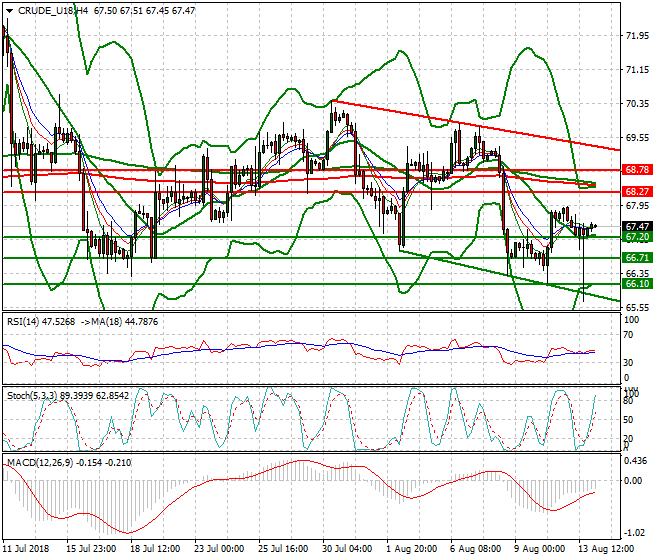Click the MACD 0.436 scale value
The width and height of the screenshot is (660, 560).
(636, 461)
